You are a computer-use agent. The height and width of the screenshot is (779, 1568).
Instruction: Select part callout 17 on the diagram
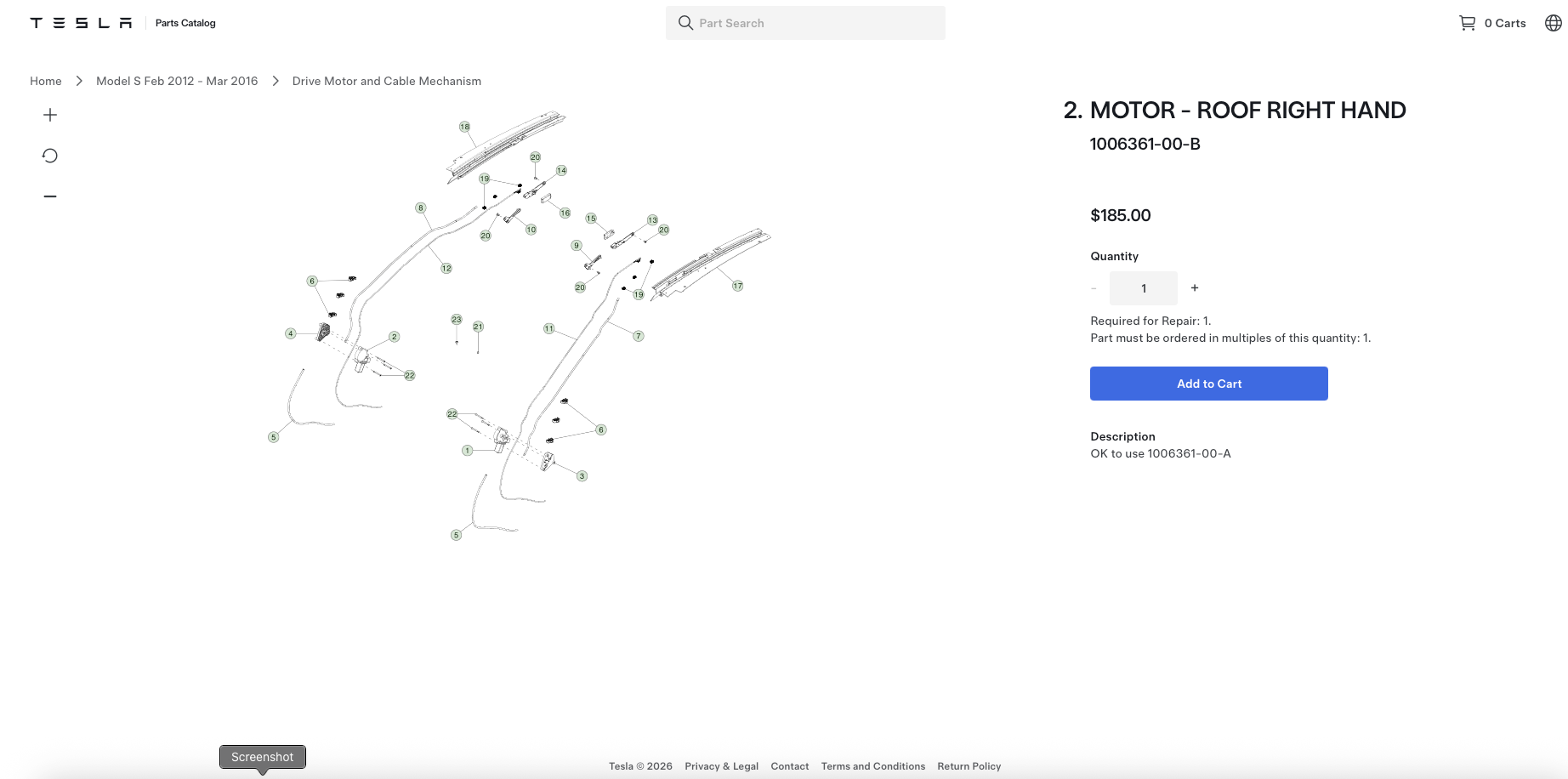[737, 286]
